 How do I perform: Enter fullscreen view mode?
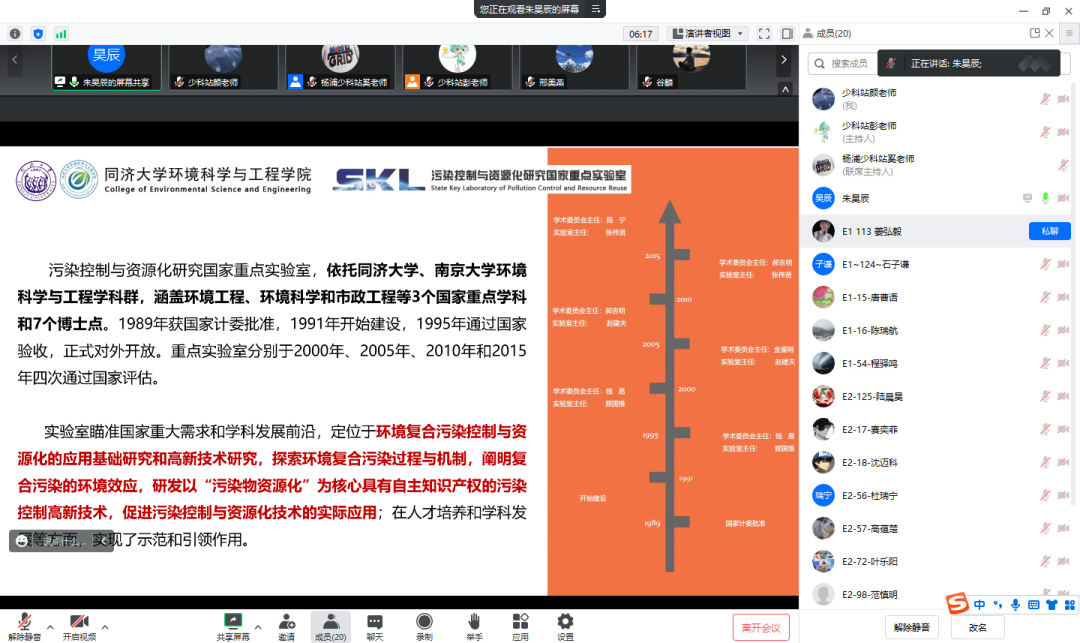pyautogui.click(x=765, y=32)
